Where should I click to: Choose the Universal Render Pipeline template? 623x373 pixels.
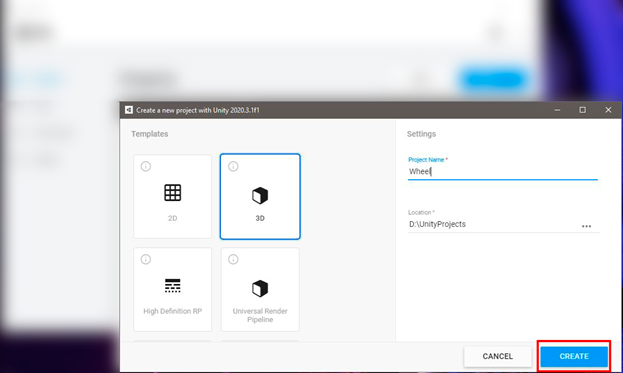[260, 290]
